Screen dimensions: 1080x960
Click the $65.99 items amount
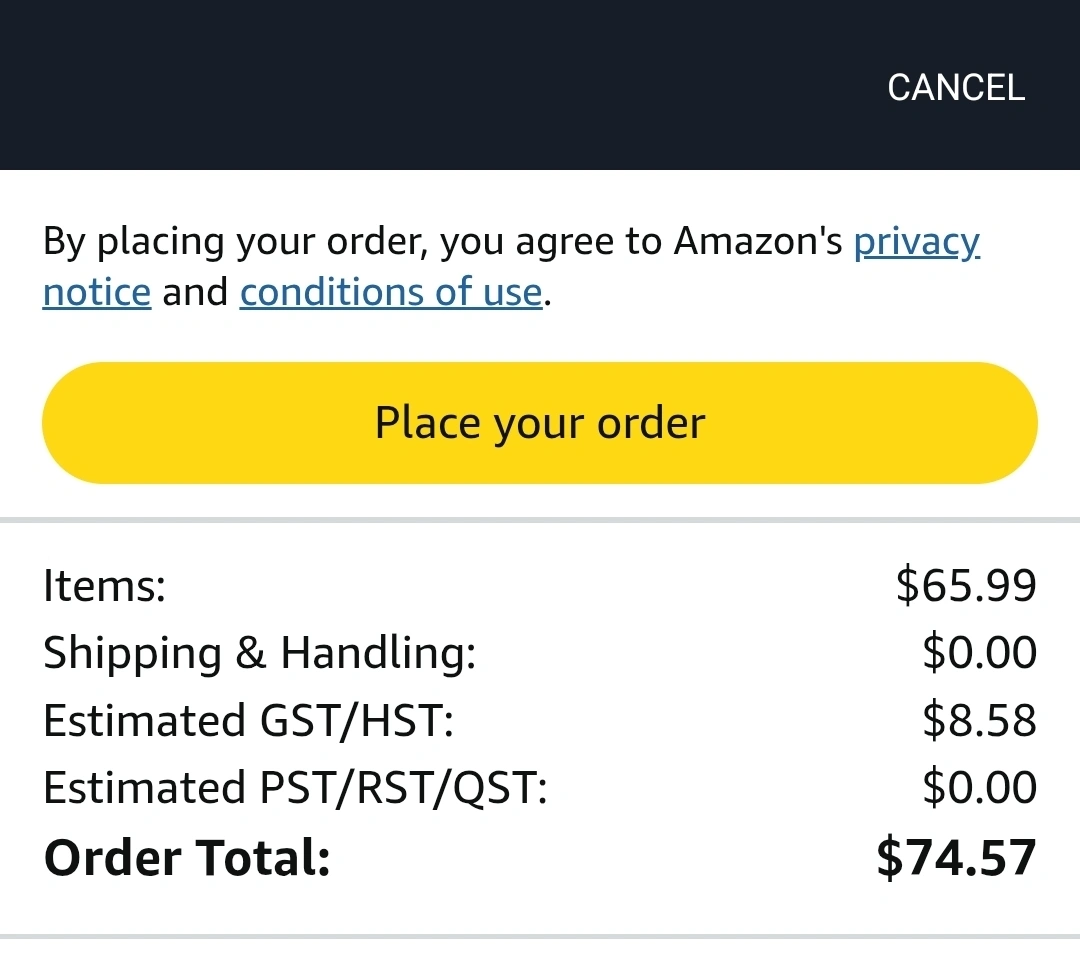point(966,585)
